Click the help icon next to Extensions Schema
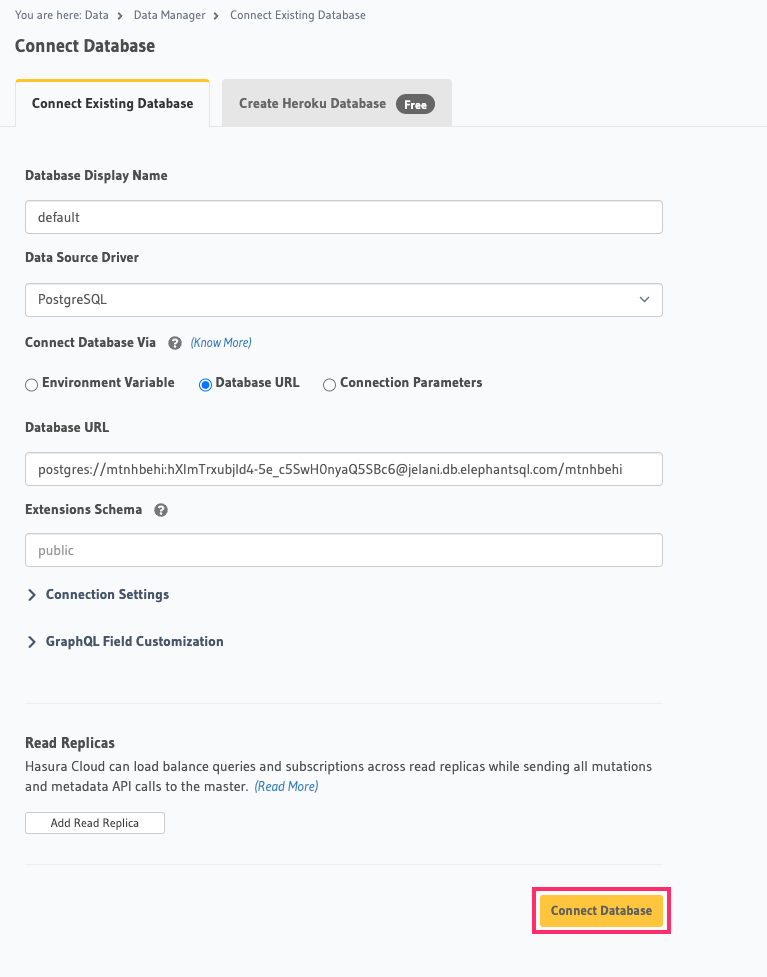The image size is (767, 977). [161, 510]
